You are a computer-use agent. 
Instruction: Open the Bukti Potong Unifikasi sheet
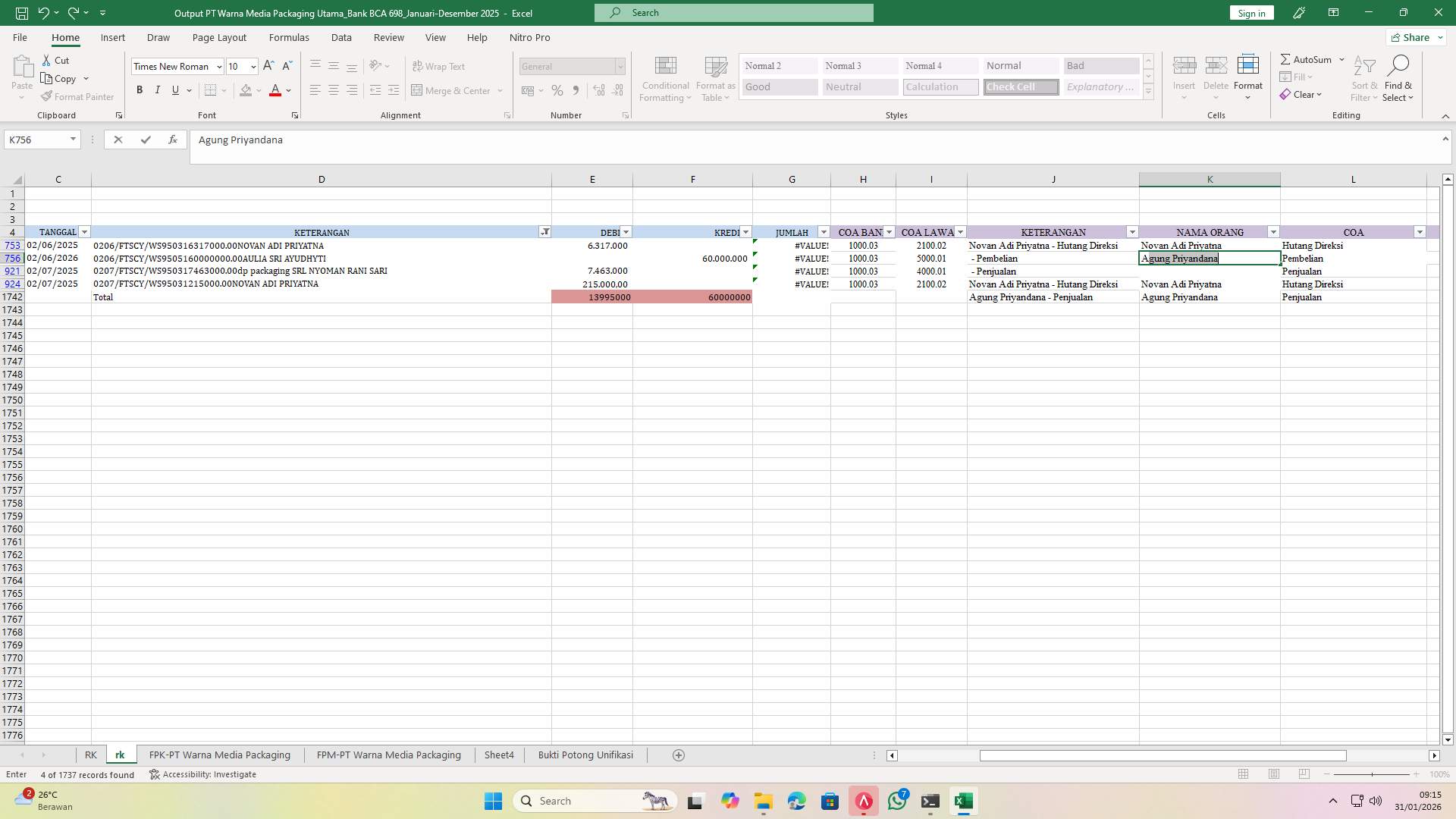[585, 755]
